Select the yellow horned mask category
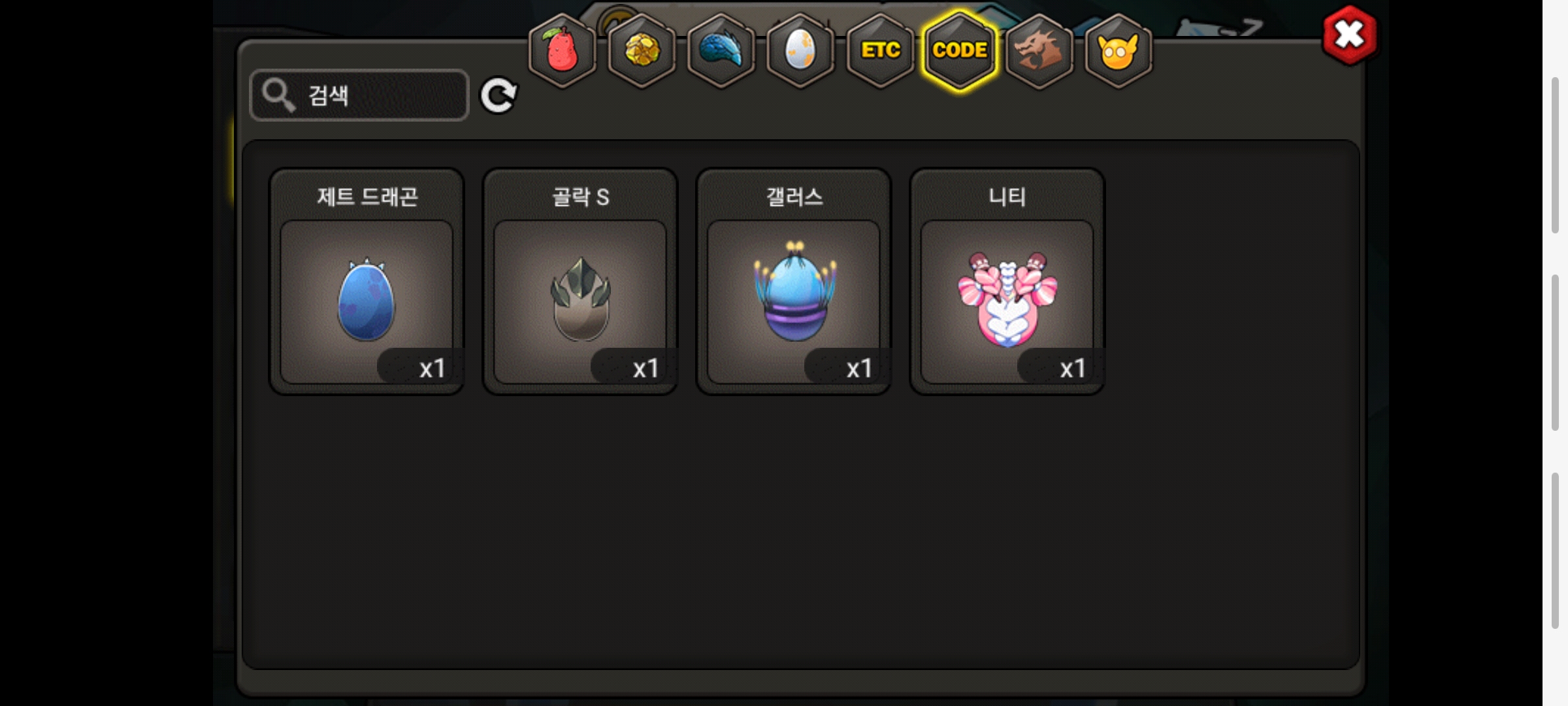This screenshot has height=706, width=1568. tap(1119, 50)
